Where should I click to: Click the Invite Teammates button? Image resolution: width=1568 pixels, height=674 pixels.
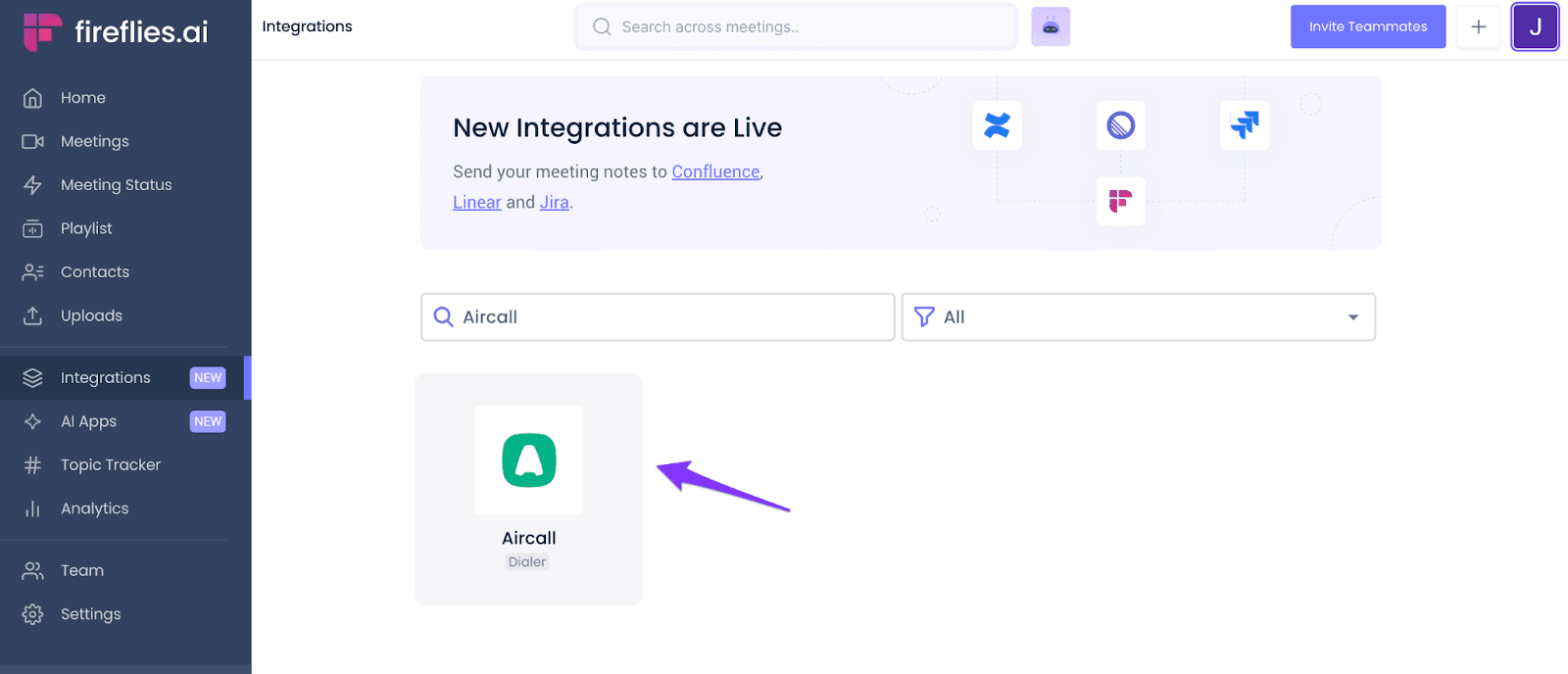[1368, 26]
